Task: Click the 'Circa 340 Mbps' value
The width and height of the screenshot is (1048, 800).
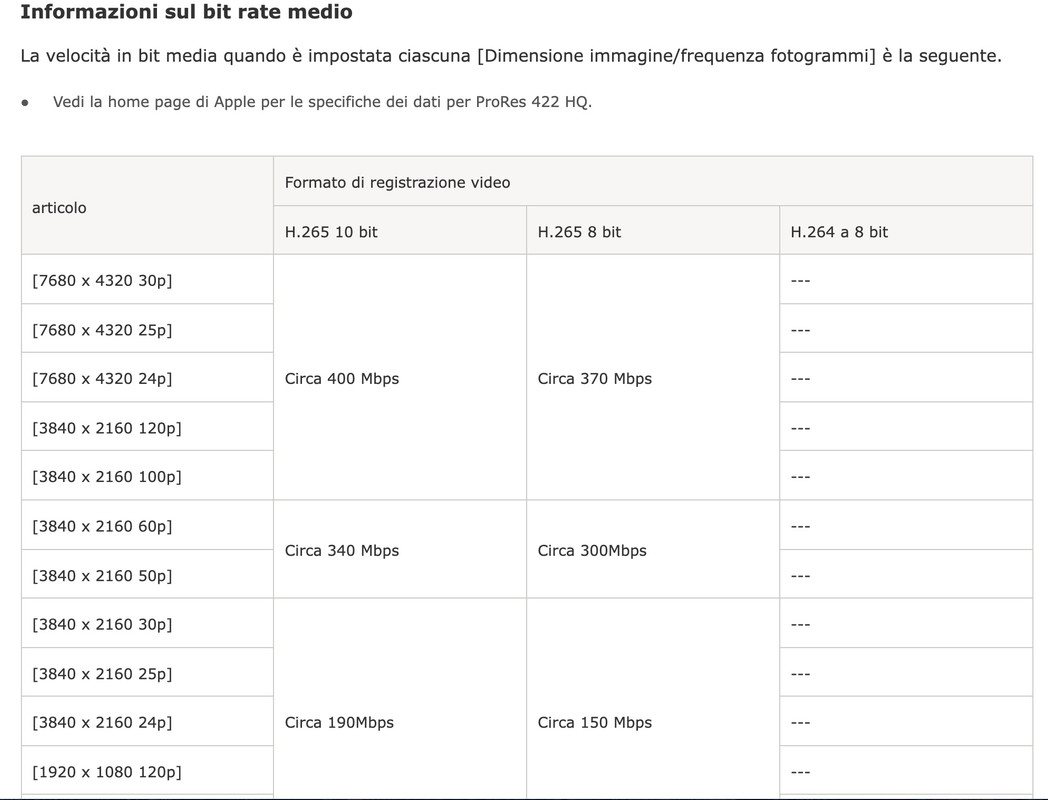Action: (x=342, y=551)
